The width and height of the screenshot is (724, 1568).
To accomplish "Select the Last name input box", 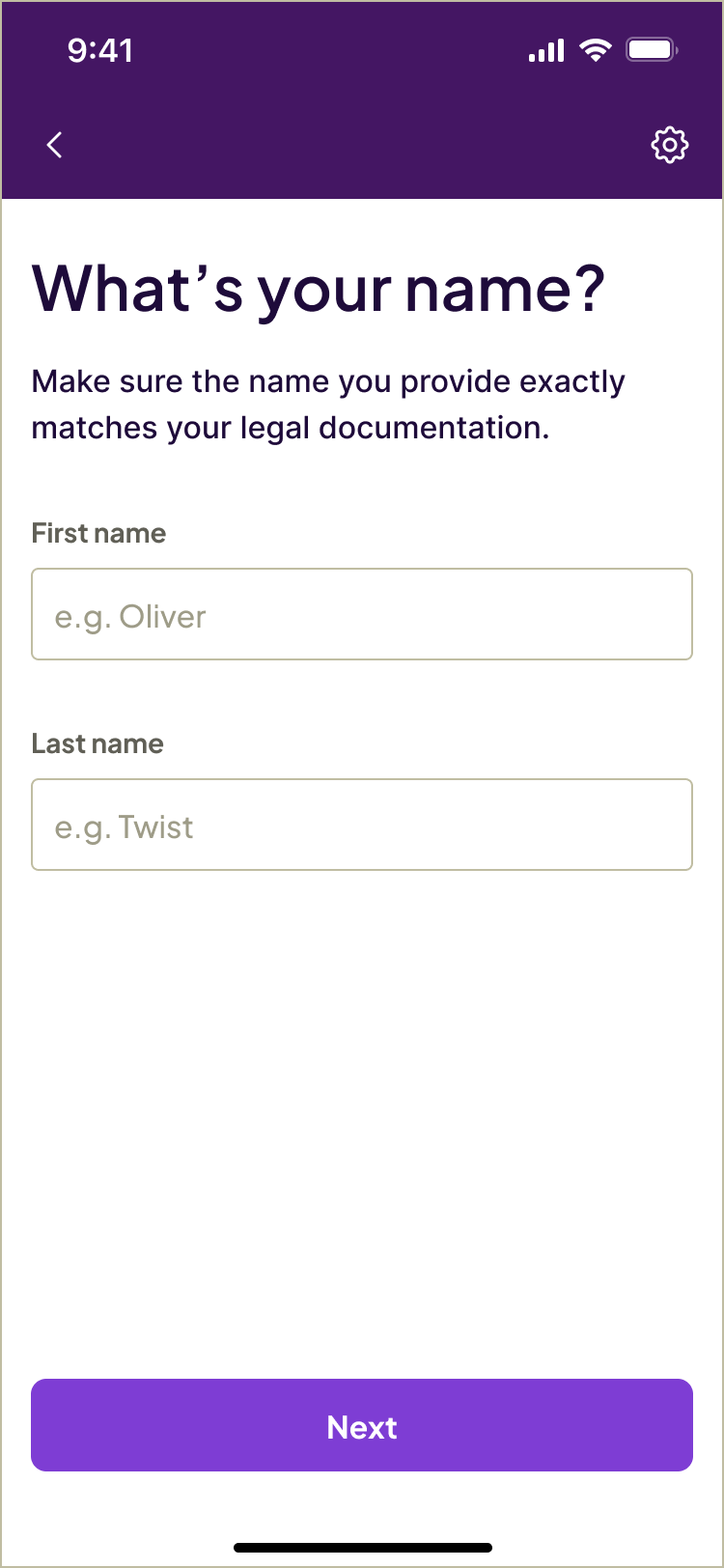I will point(362,825).
